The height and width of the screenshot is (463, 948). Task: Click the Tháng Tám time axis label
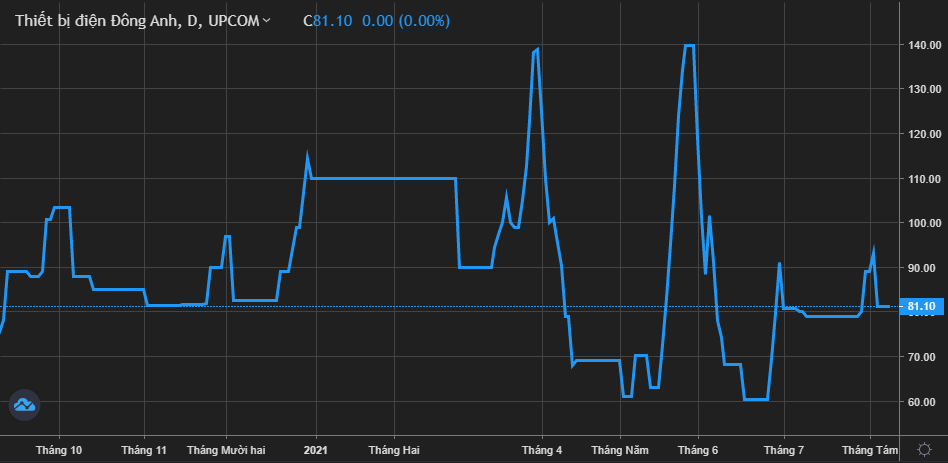871,450
